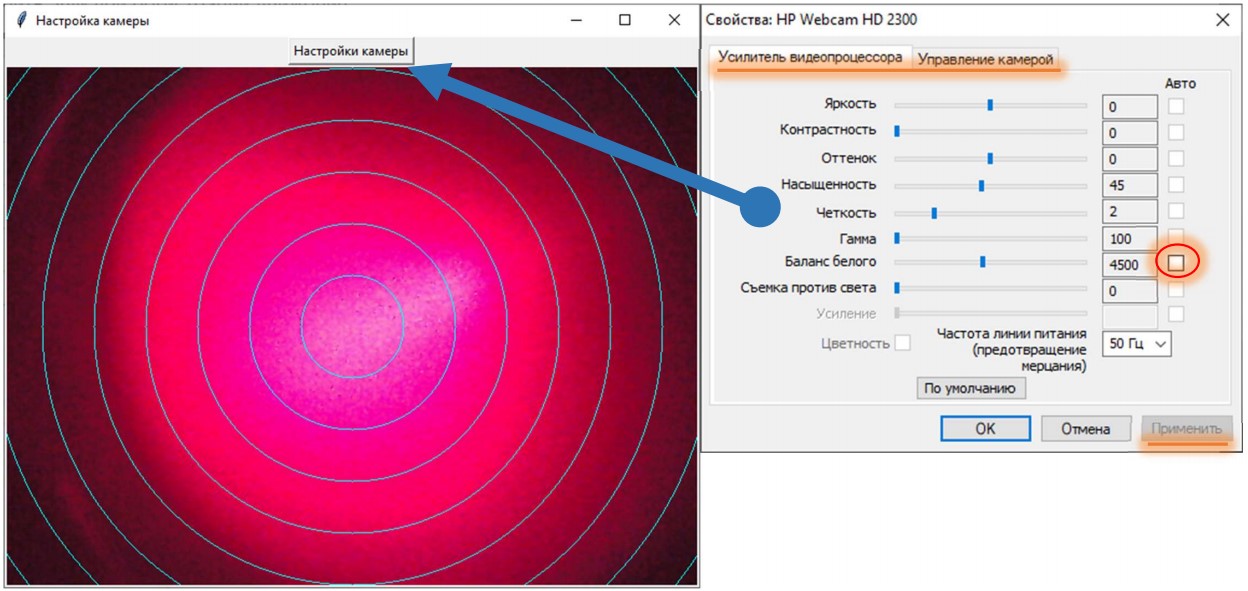Click the feather icon in Настройка камеры title bar
This screenshot has height=591, width=1248.
[x=20, y=20]
